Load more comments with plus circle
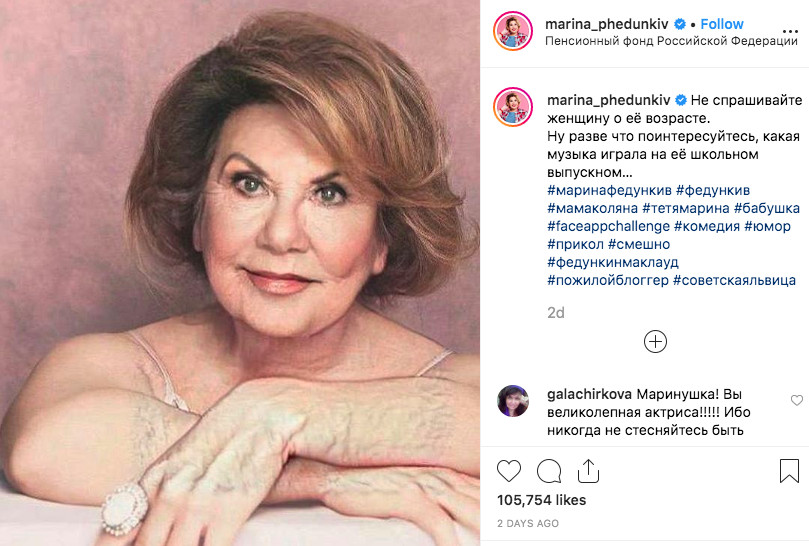Screen dimensions: 809x546 pos(655,342)
